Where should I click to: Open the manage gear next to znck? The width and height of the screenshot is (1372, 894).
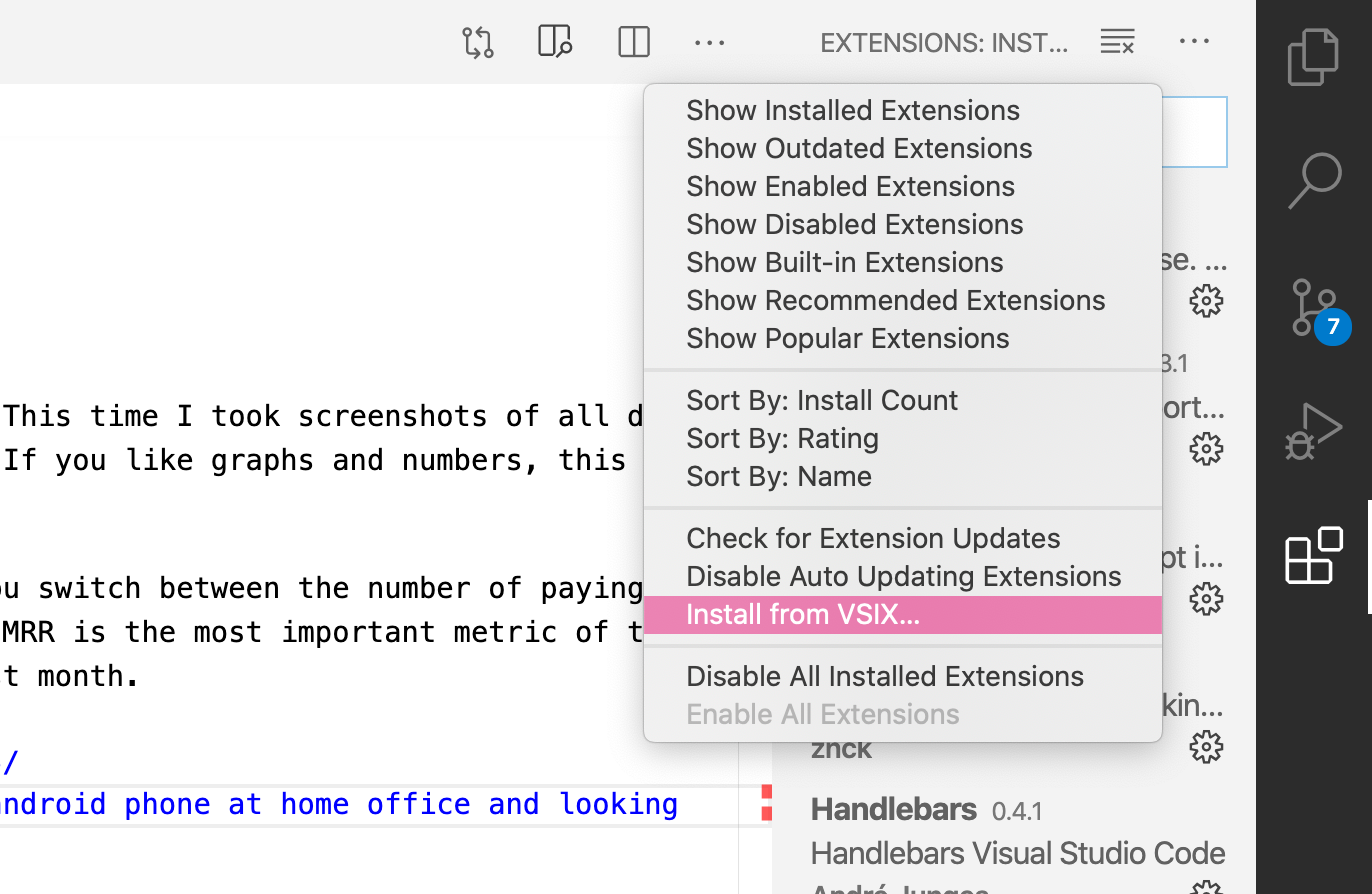pyautogui.click(x=1206, y=747)
